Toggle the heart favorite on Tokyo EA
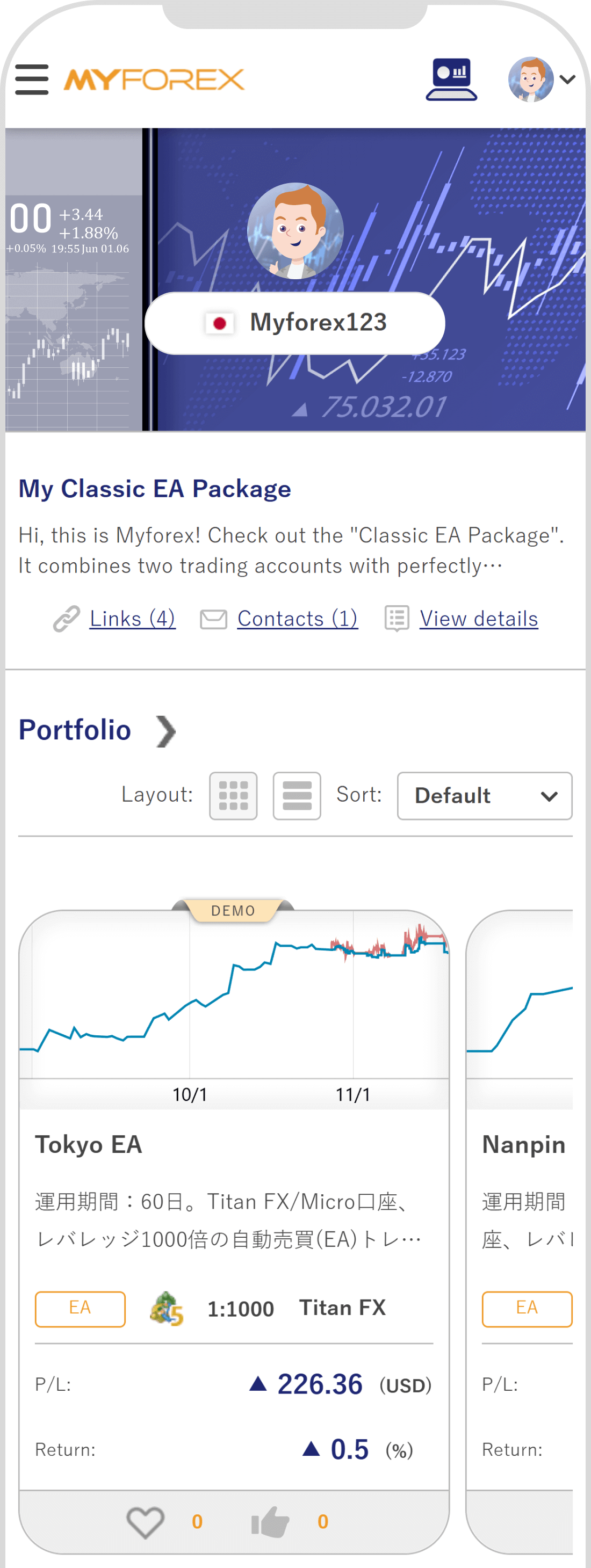Viewport: 591px width, 1568px height. click(x=145, y=1521)
